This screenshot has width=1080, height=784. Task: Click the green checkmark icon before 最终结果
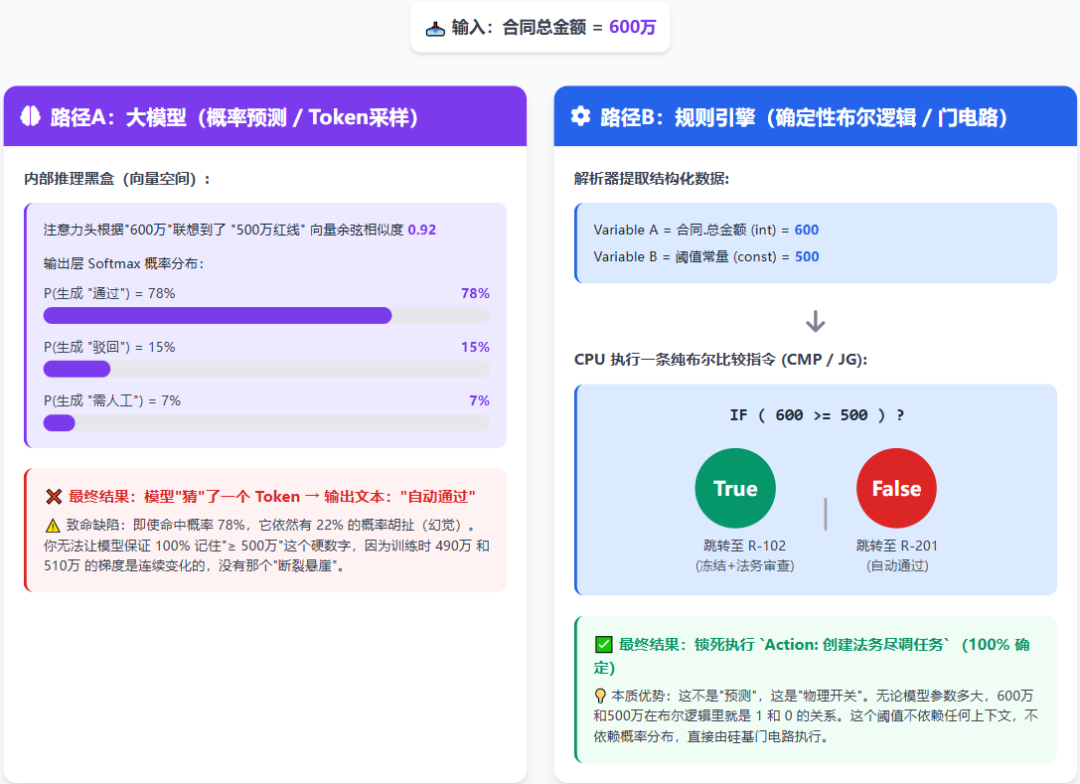pos(603,645)
